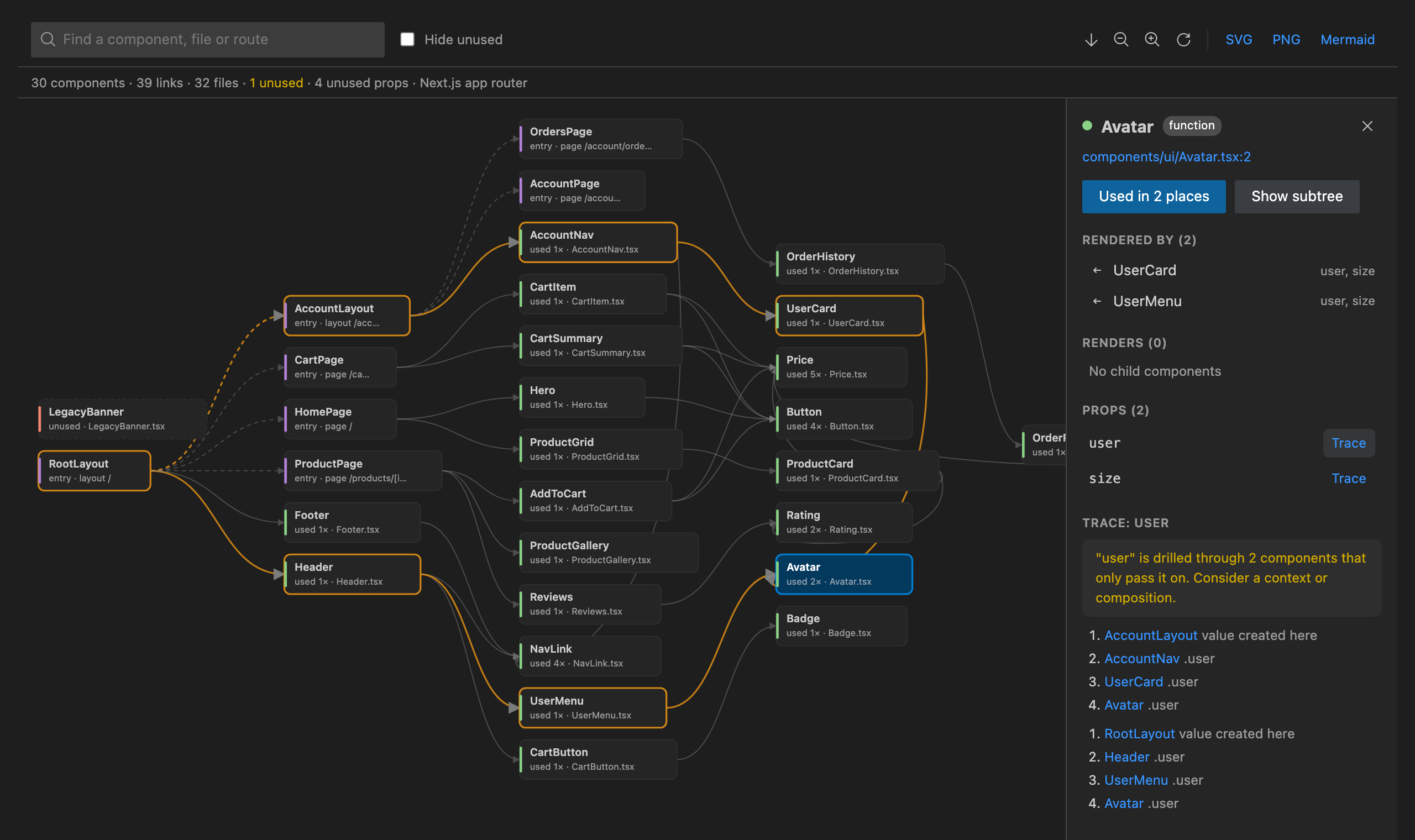
Task: Toggle the Hide unused checkbox
Action: pyautogui.click(x=407, y=39)
